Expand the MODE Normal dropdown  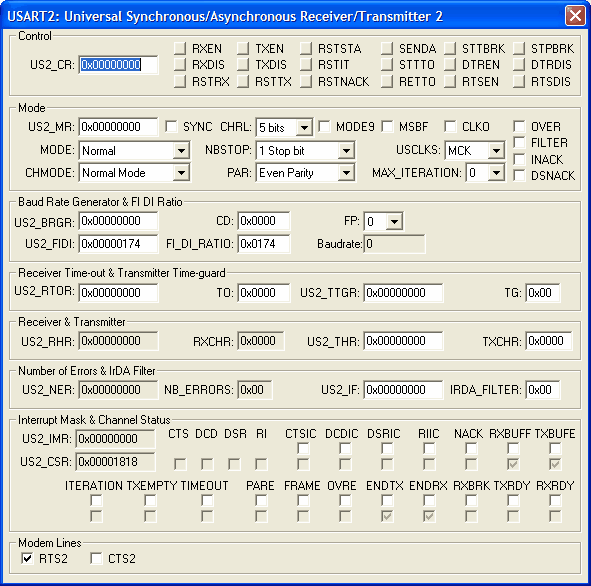coord(181,151)
